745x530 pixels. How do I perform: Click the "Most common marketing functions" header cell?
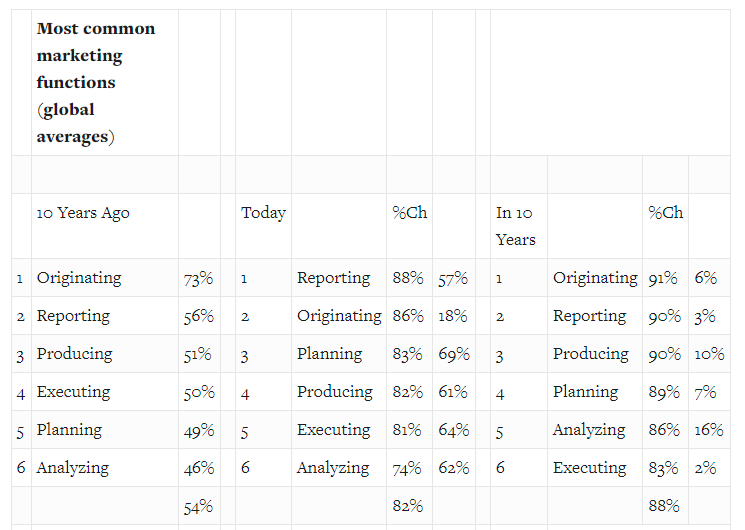[96, 82]
